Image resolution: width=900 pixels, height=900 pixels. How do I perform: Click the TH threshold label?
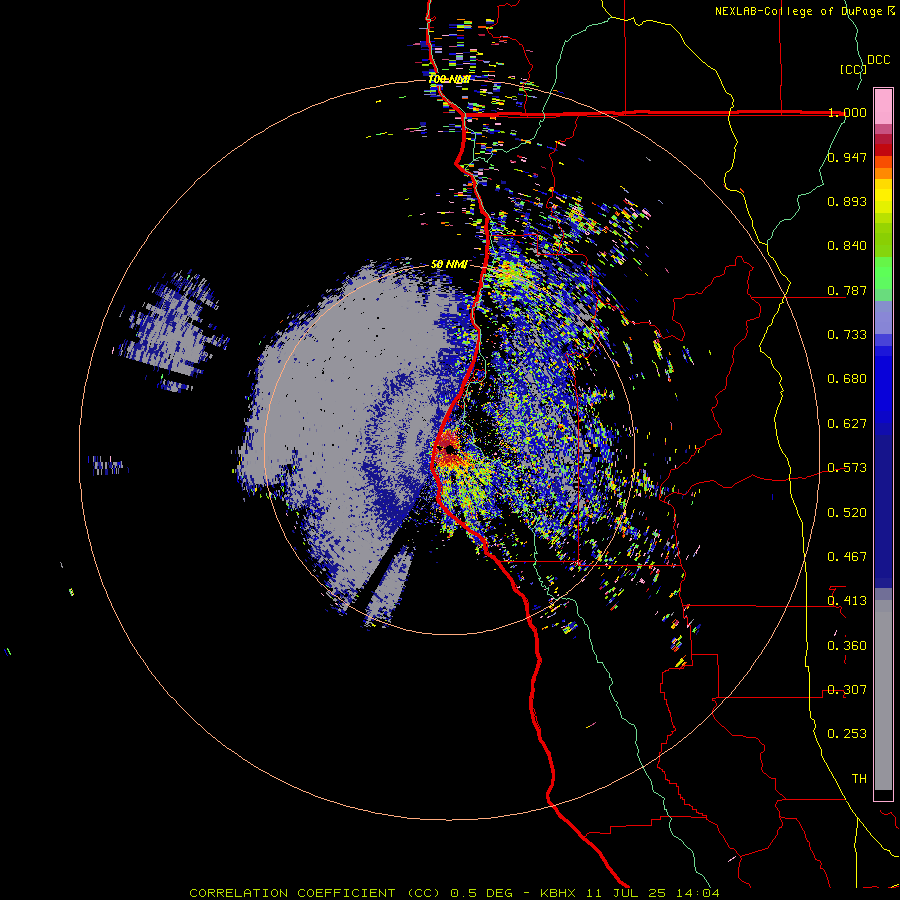point(859,779)
